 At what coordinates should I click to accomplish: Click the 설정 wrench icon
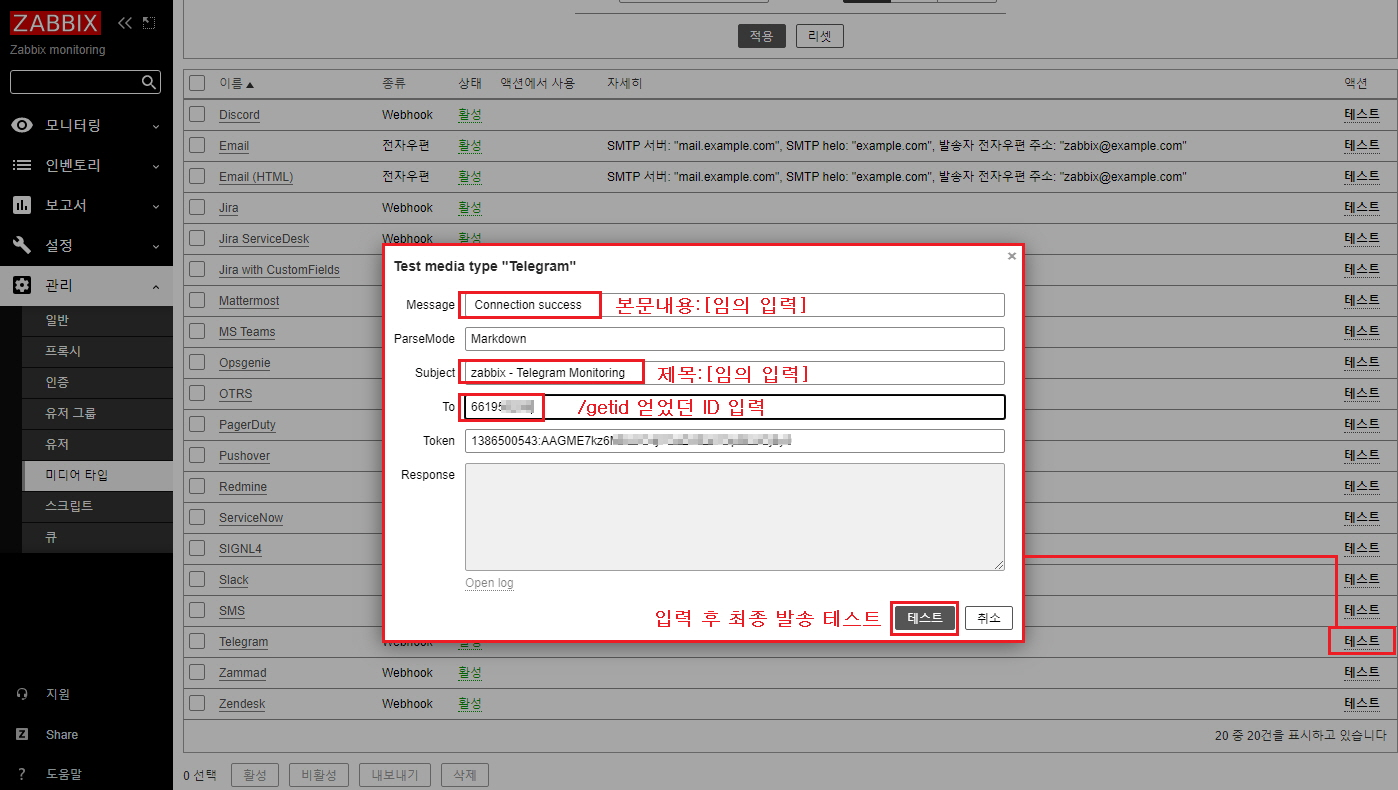click(22, 245)
